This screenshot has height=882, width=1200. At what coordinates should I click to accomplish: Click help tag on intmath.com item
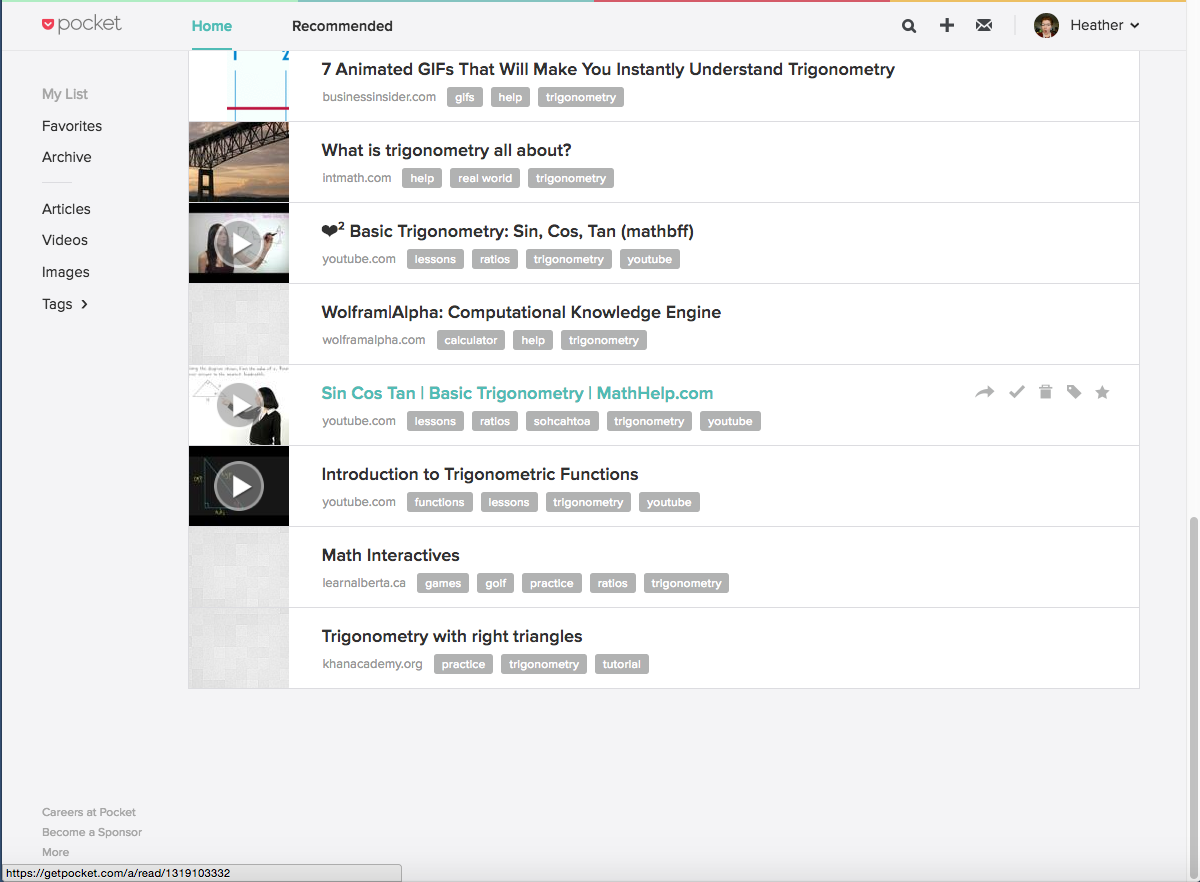point(422,178)
